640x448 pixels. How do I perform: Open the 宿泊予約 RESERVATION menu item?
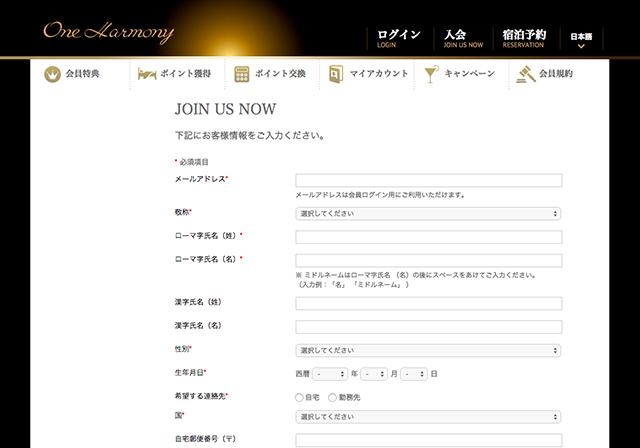coord(524,38)
